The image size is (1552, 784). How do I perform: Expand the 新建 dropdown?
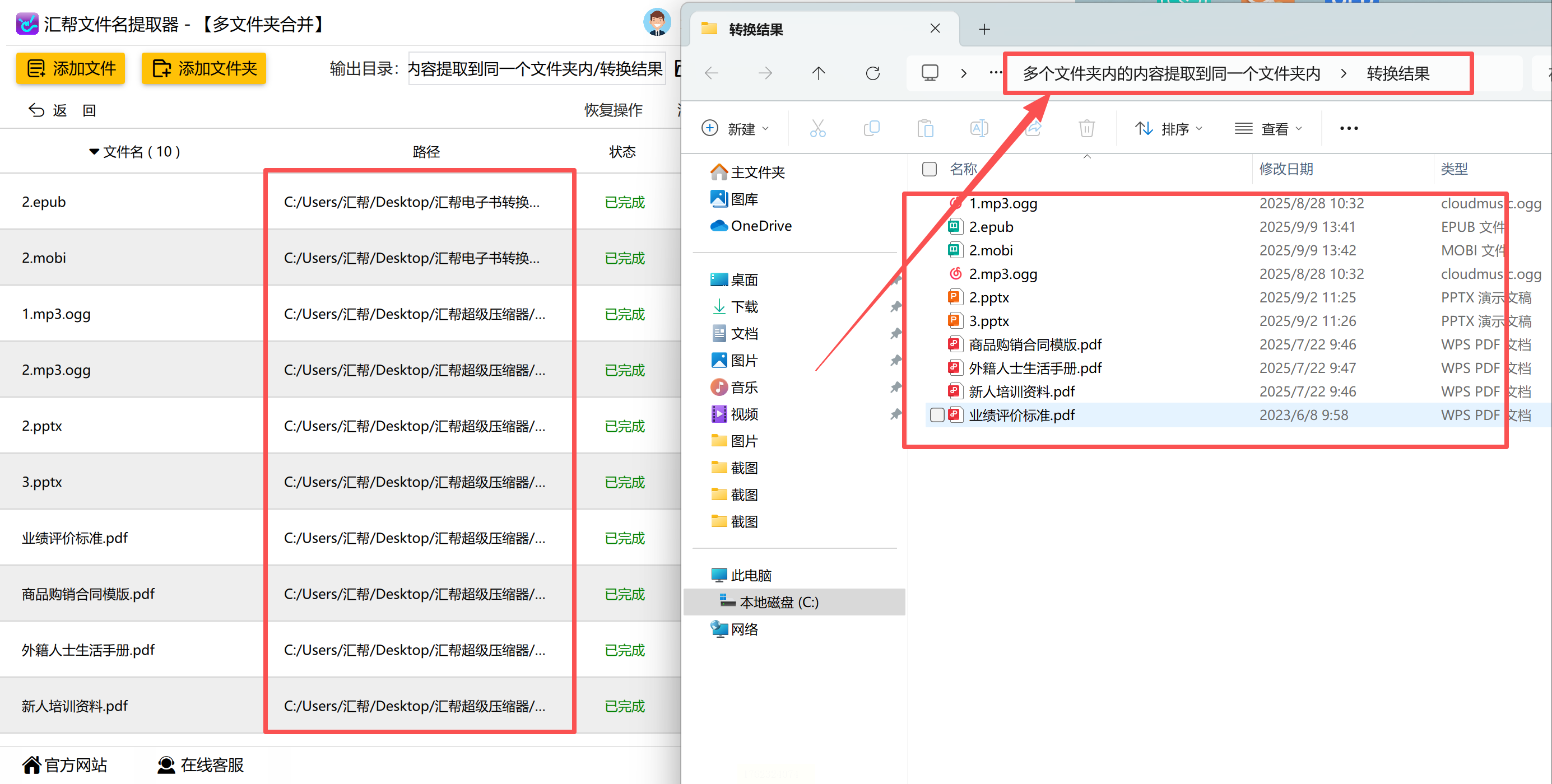coord(736,128)
